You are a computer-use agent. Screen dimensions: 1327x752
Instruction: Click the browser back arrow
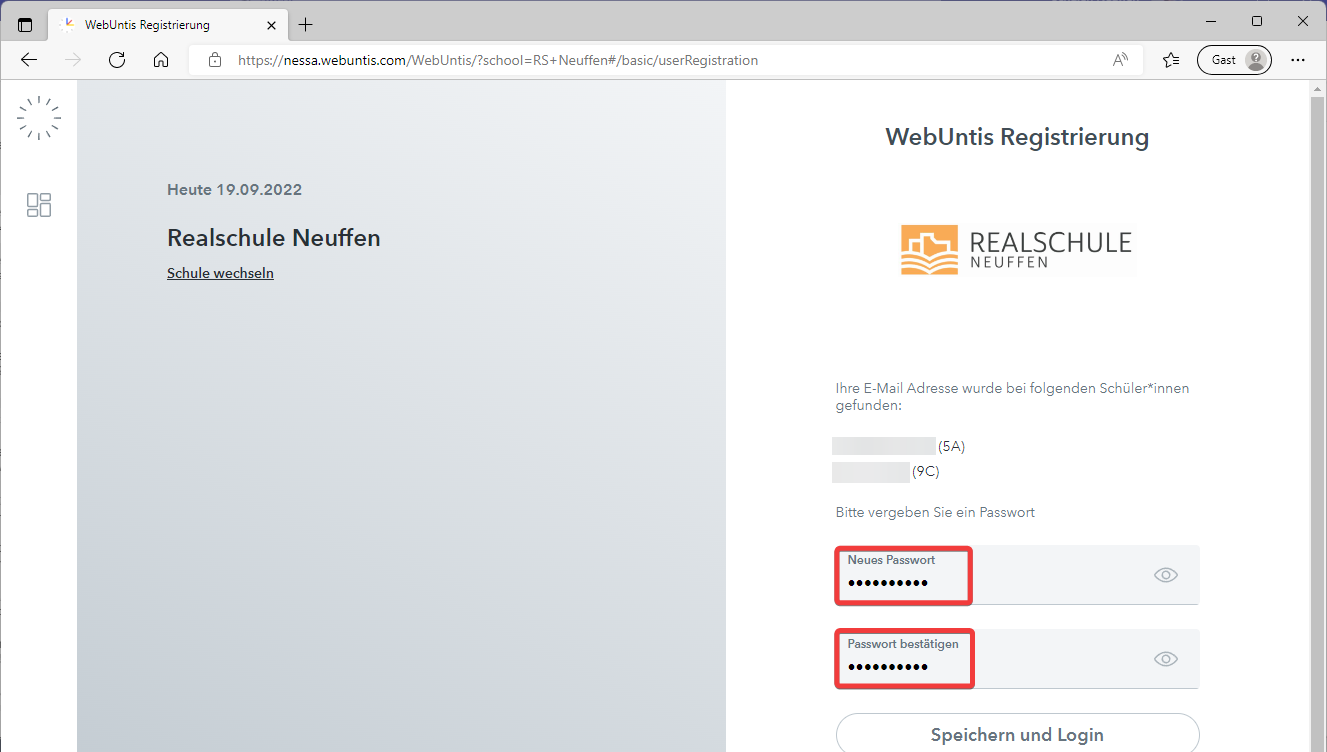coord(29,60)
